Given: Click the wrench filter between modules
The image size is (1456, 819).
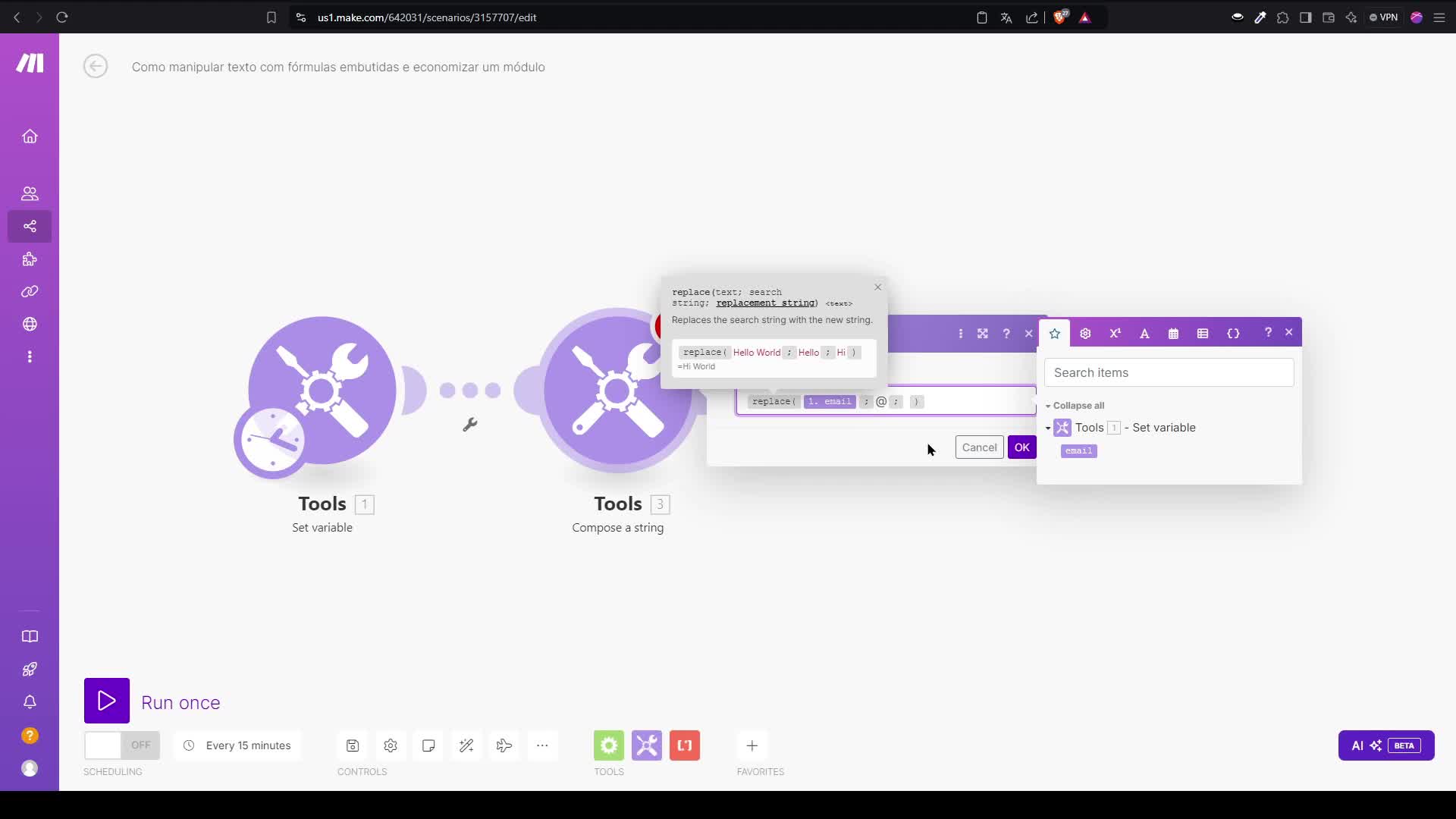Looking at the screenshot, I should pyautogui.click(x=470, y=425).
